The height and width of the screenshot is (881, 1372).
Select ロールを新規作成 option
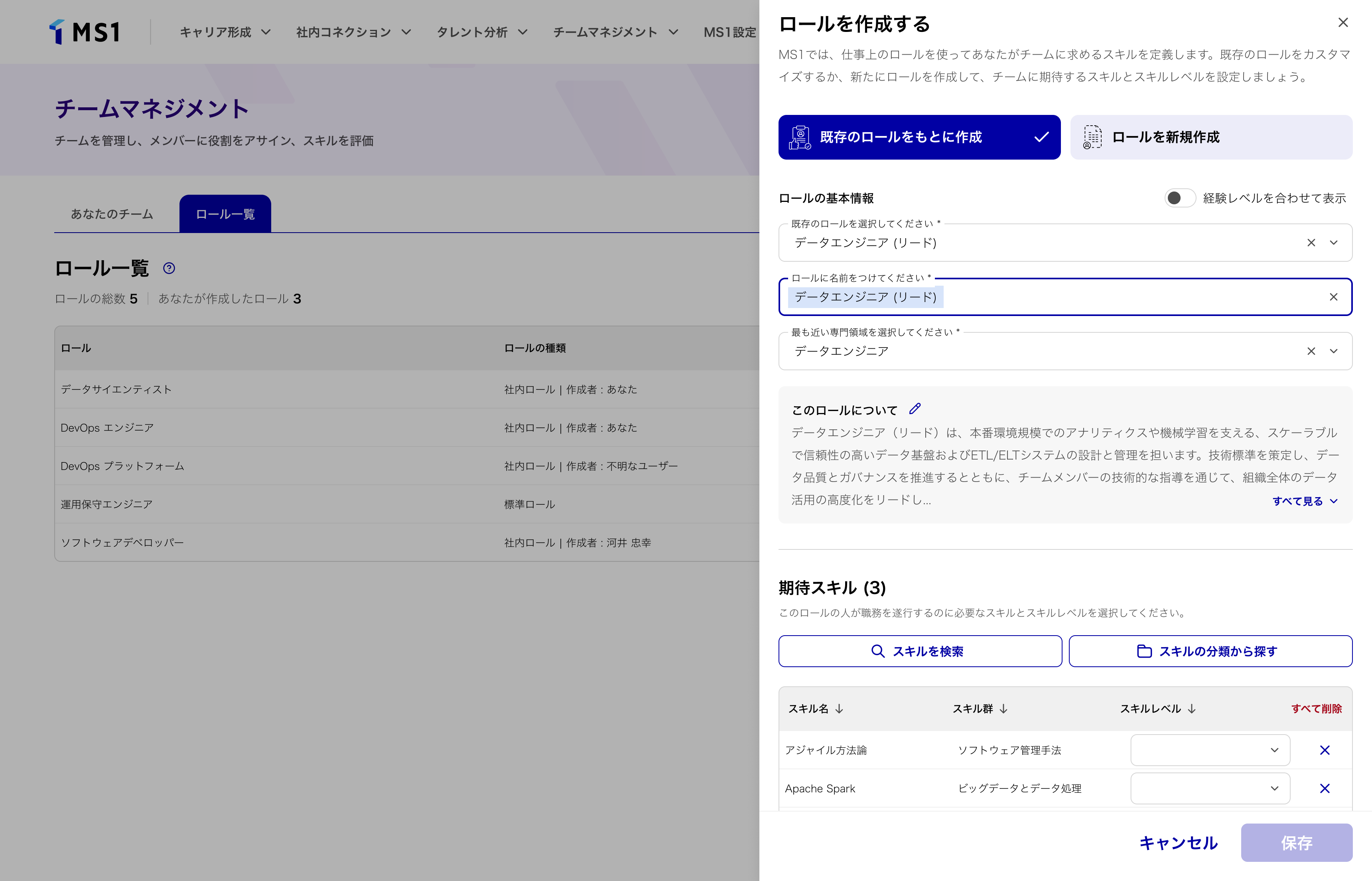[1211, 137]
